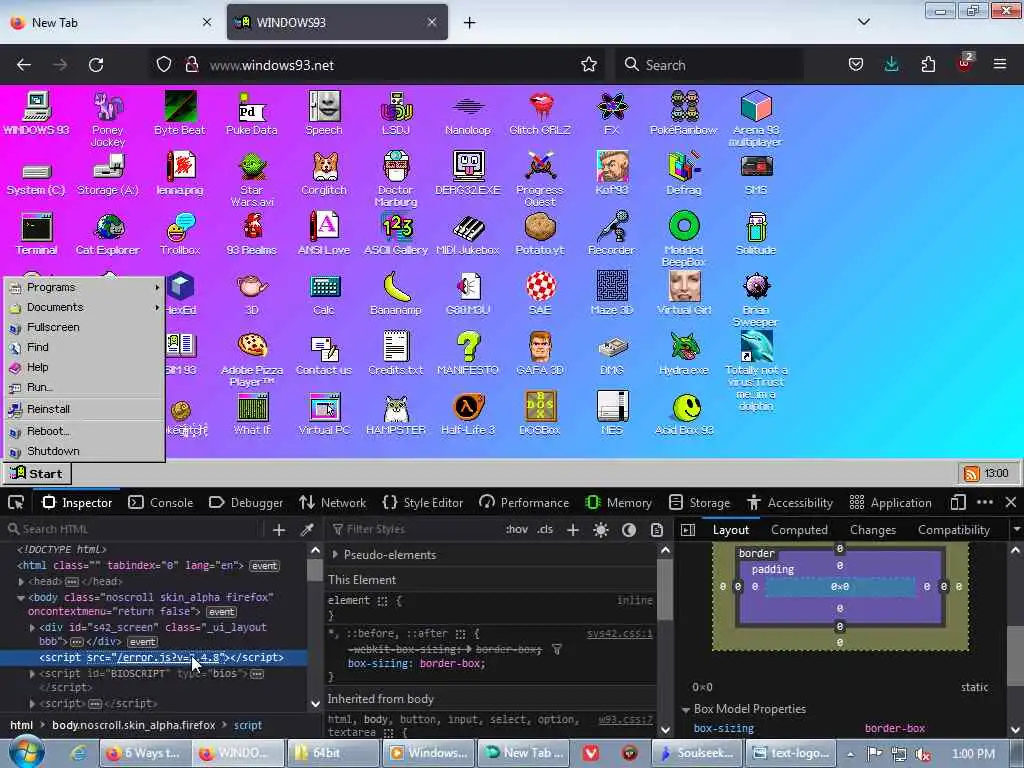Bookmark this page with the star
This screenshot has height=768, width=1024.
coord(589,65)
